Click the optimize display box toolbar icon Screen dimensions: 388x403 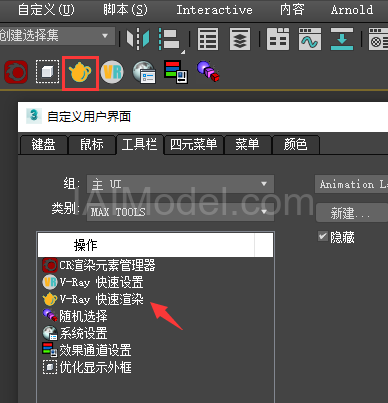47,72
